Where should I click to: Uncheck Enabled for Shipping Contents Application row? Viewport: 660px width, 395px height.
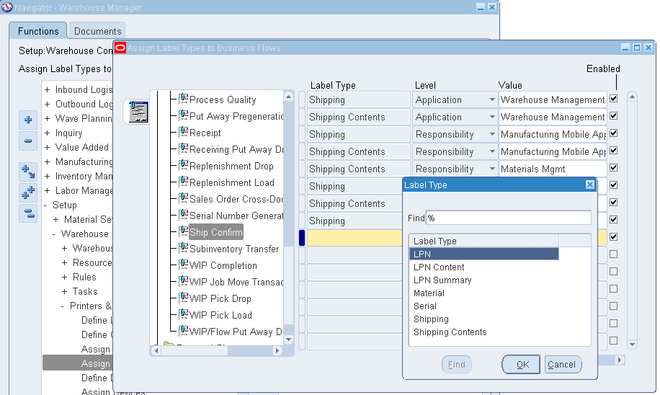click(x=614, y=116)
